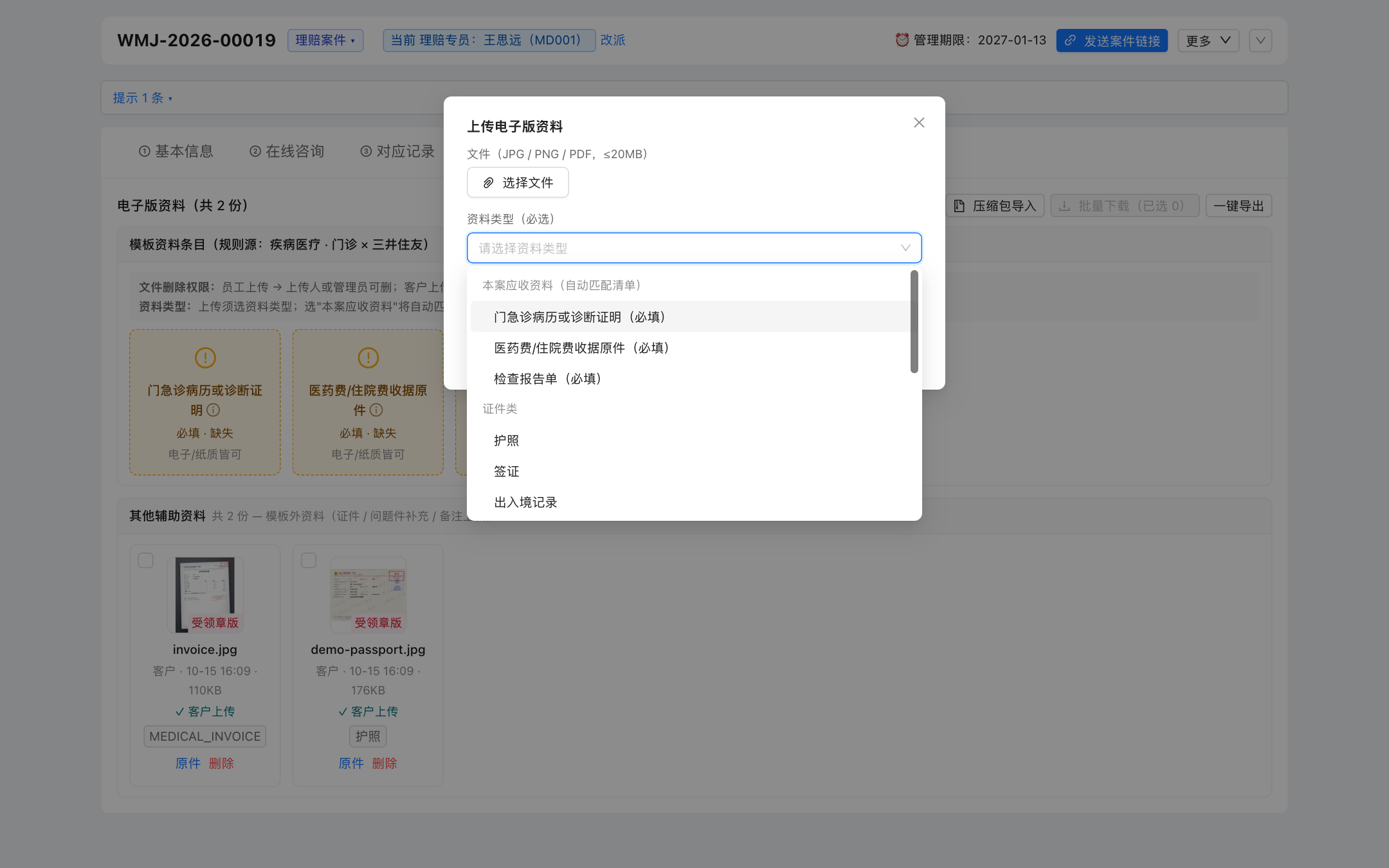
Task: Click the original link under invoice.jpg
Action: pos(188,763)
